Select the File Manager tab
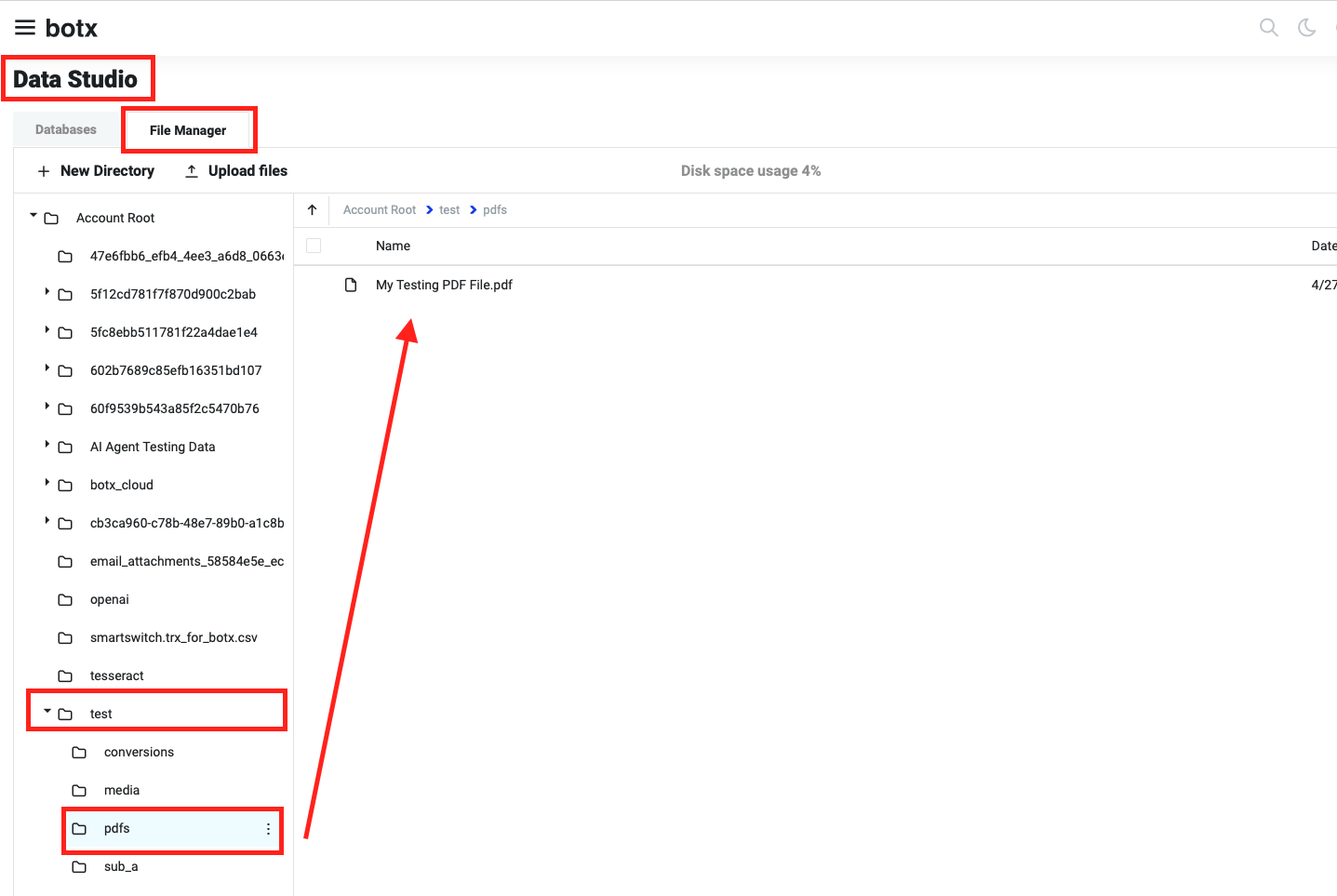 click(189, 128)
